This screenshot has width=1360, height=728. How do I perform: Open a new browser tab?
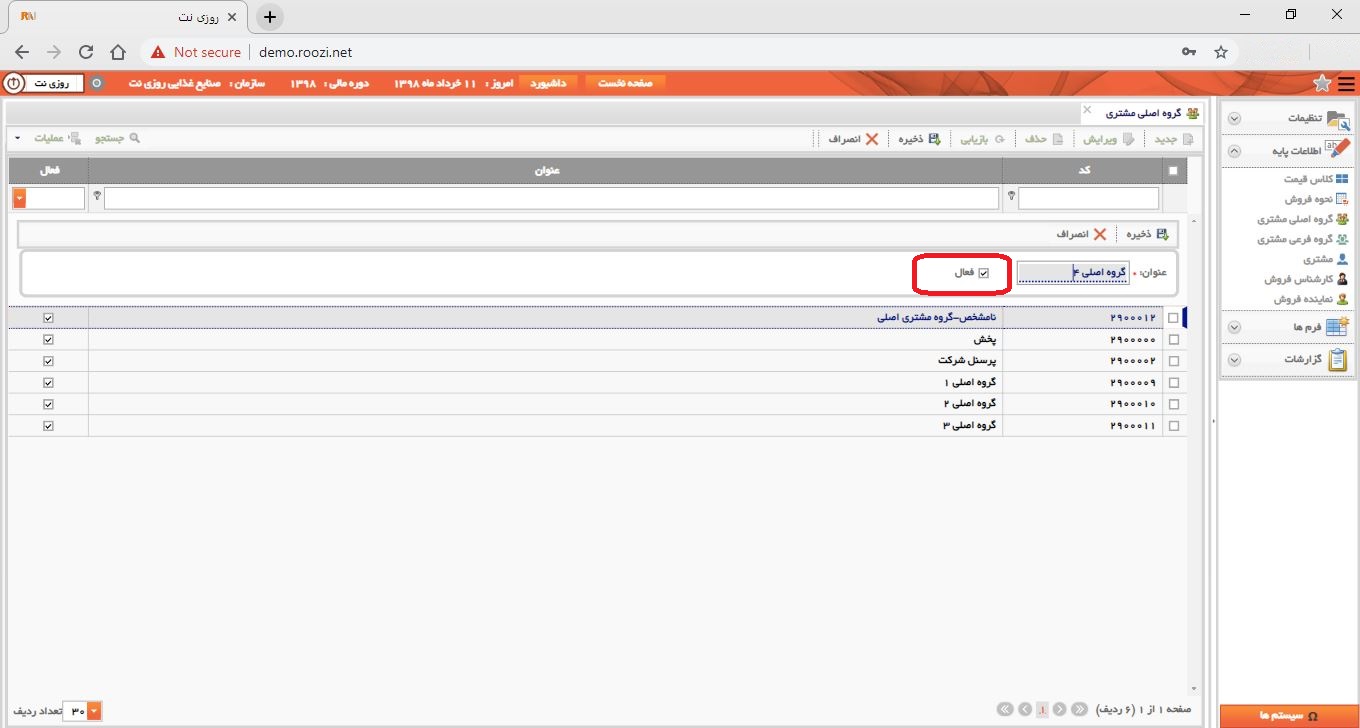270,17
